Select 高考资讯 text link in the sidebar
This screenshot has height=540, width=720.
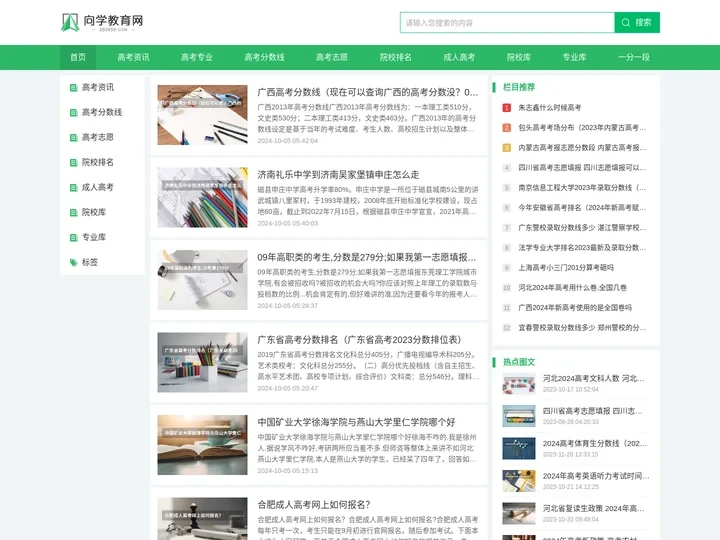(x=98, y=87)
